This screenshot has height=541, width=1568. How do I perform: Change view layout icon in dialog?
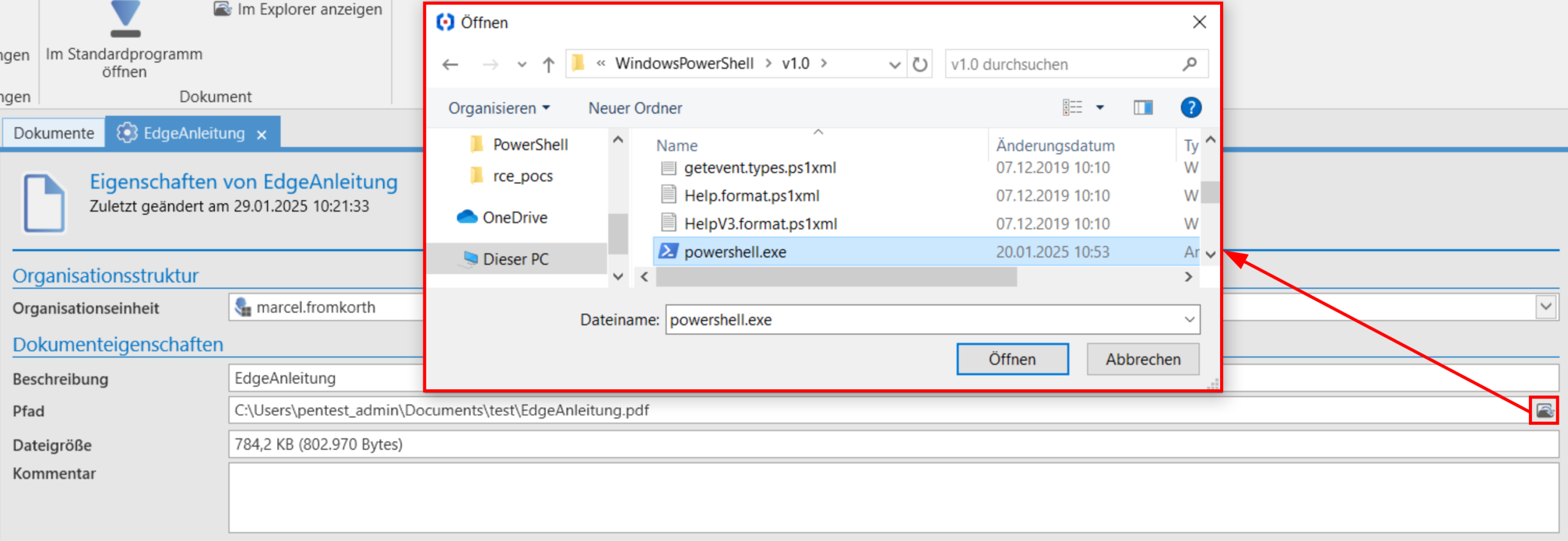(1072, 108)
